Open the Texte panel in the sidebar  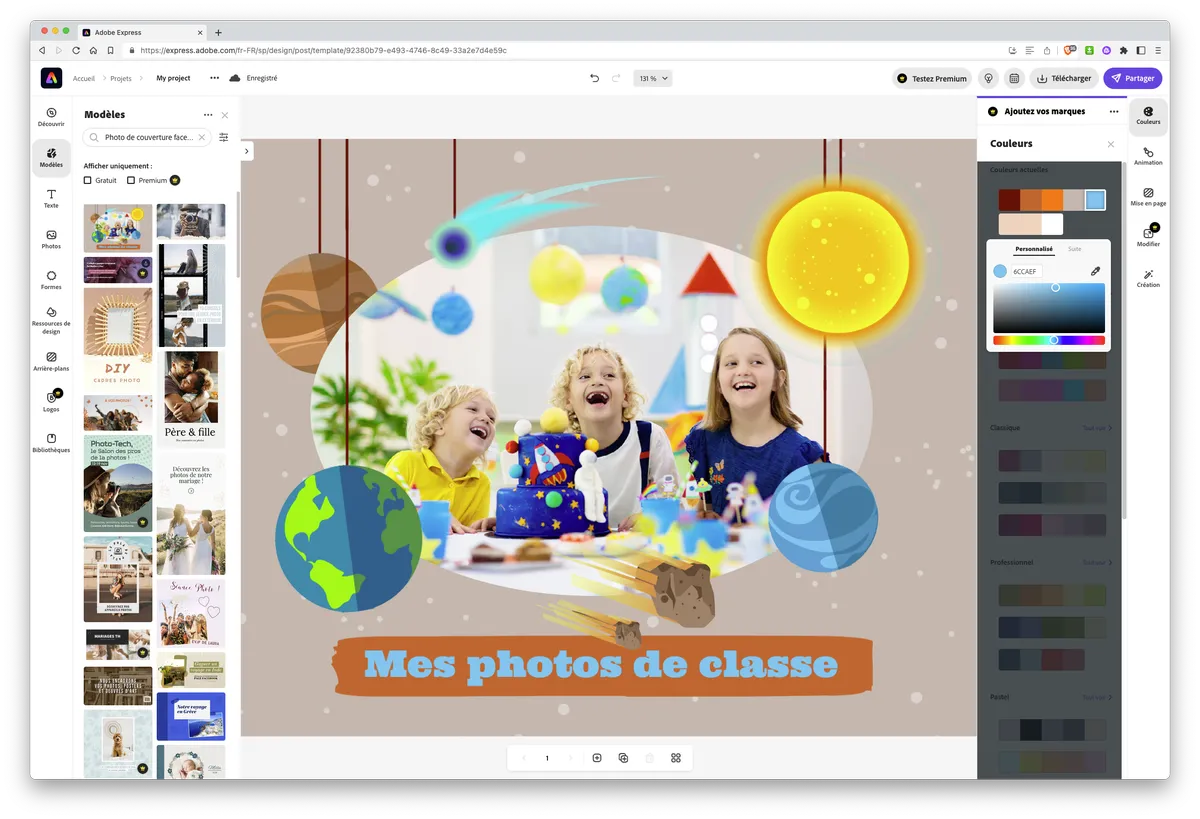51,197
